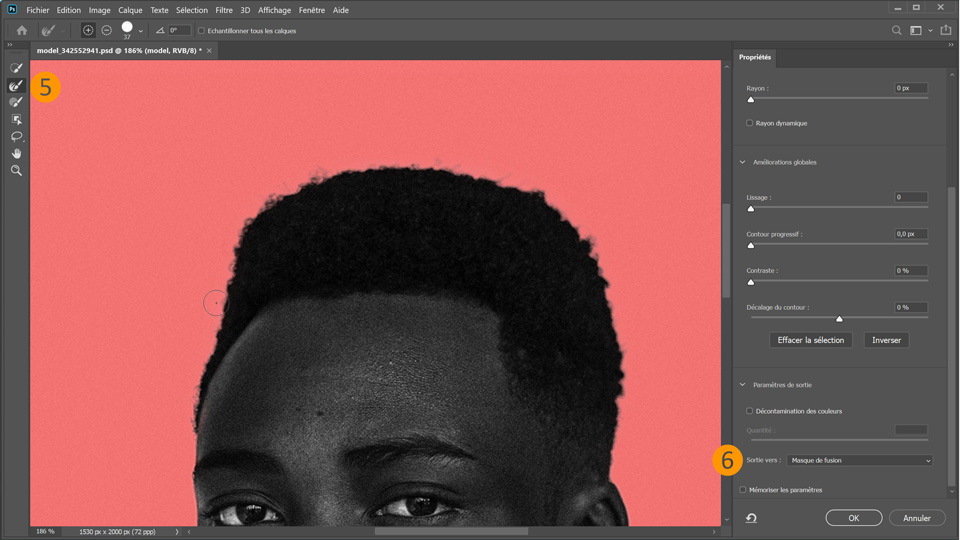Switch to the Propriétés tab
Image resolution: width=960 pixels, height=540 pixels.
754,57
